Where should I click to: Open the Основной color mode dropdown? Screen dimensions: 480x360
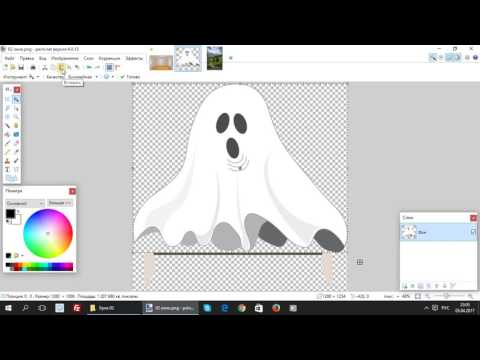pos(25,203)
